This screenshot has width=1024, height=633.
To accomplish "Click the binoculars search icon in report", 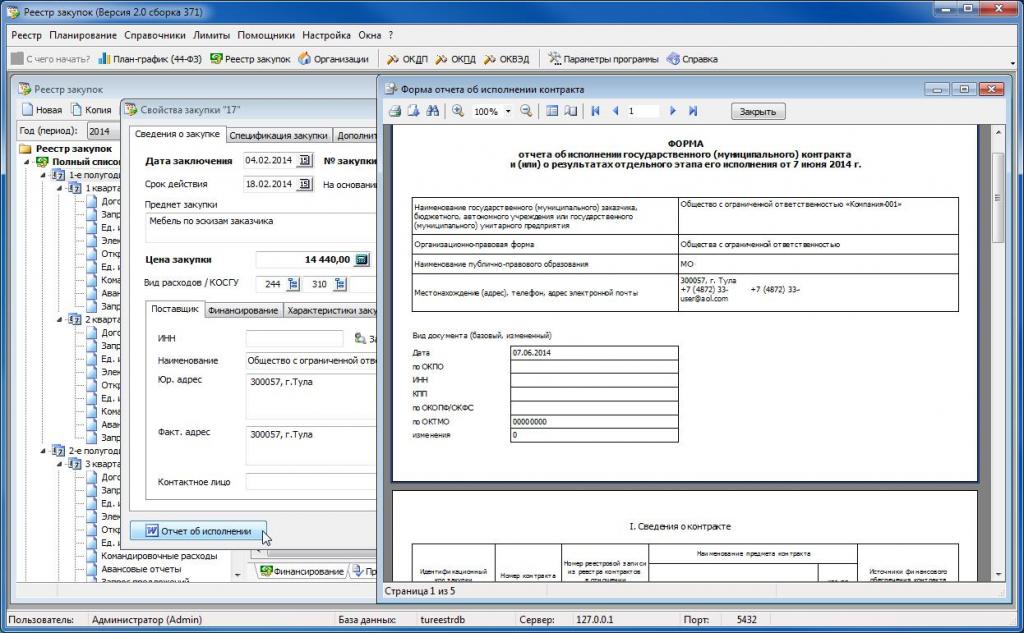I will click(433, 111).
